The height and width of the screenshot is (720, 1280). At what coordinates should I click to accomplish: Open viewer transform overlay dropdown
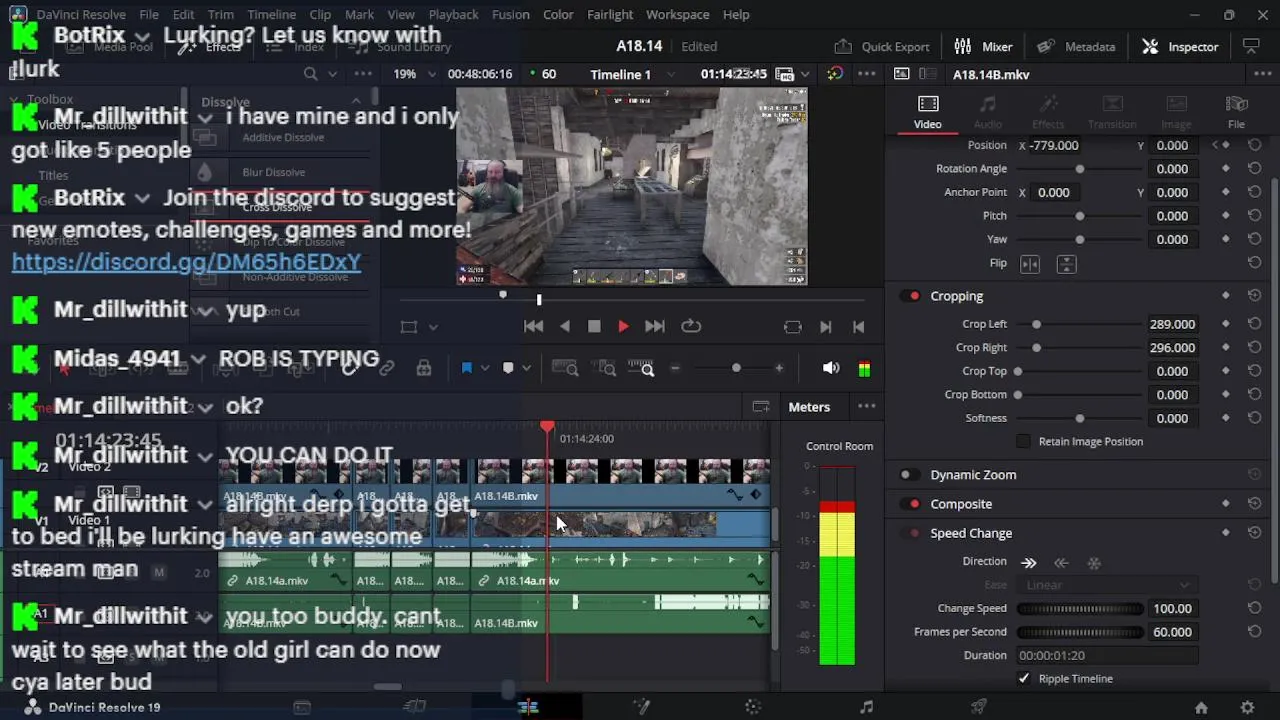point(433,327)
